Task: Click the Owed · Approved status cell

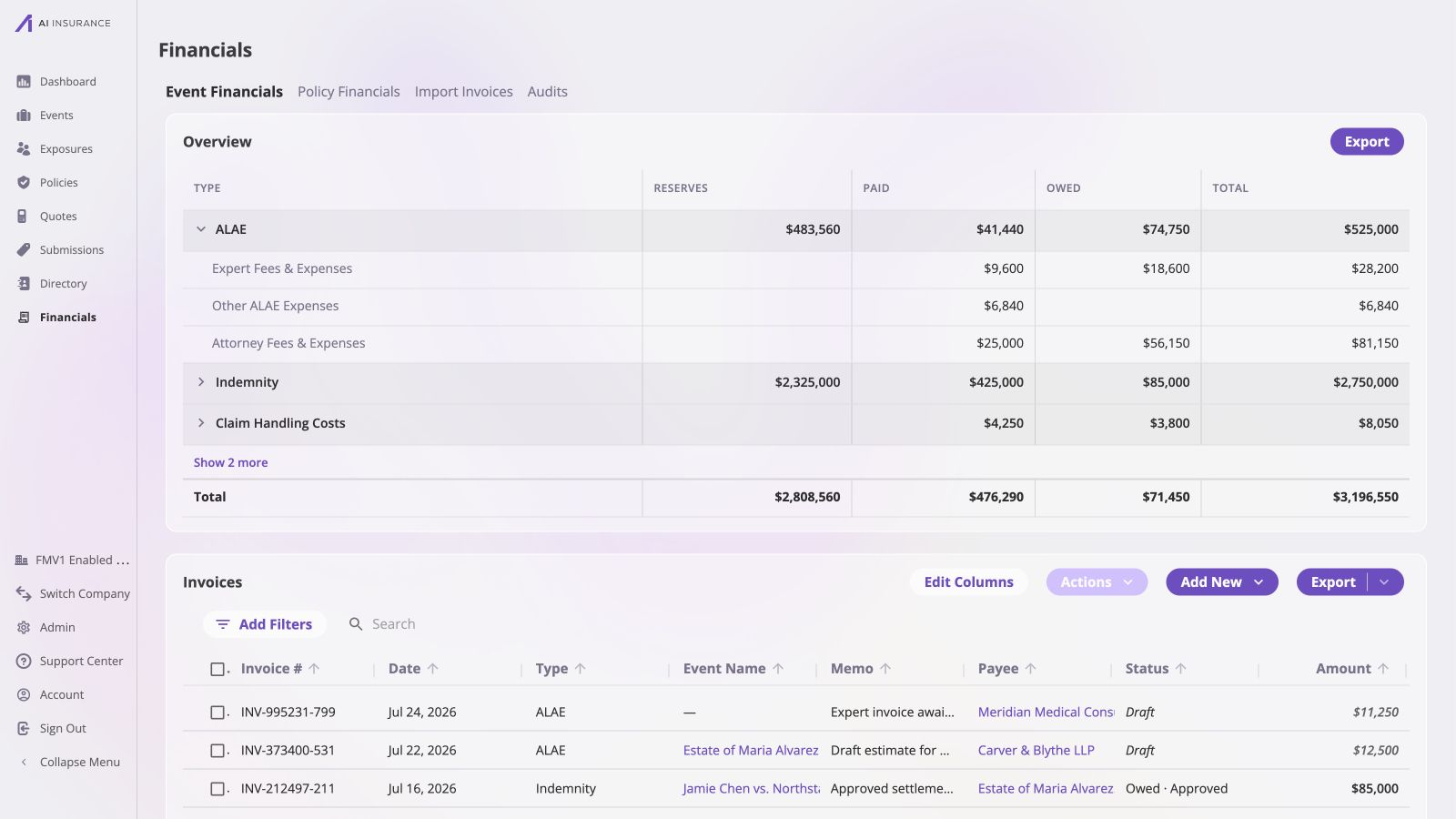Action: 1177,789
